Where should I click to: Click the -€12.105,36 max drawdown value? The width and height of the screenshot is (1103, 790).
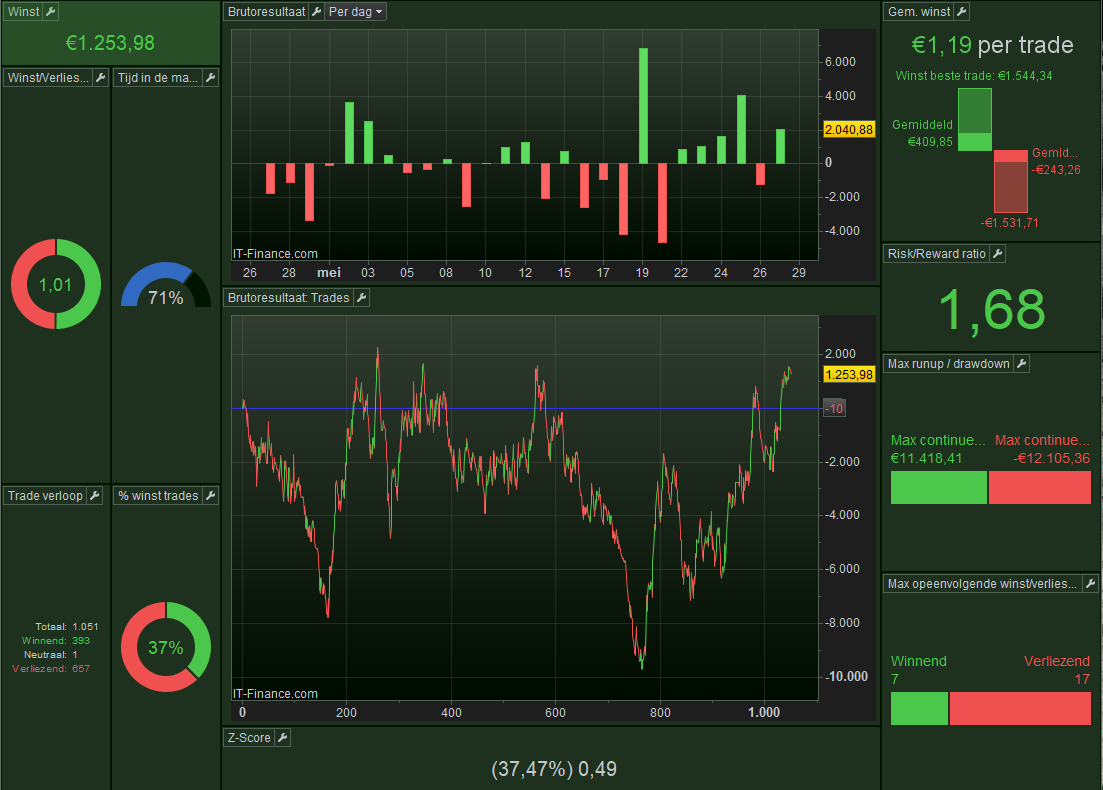point(1052,458)
